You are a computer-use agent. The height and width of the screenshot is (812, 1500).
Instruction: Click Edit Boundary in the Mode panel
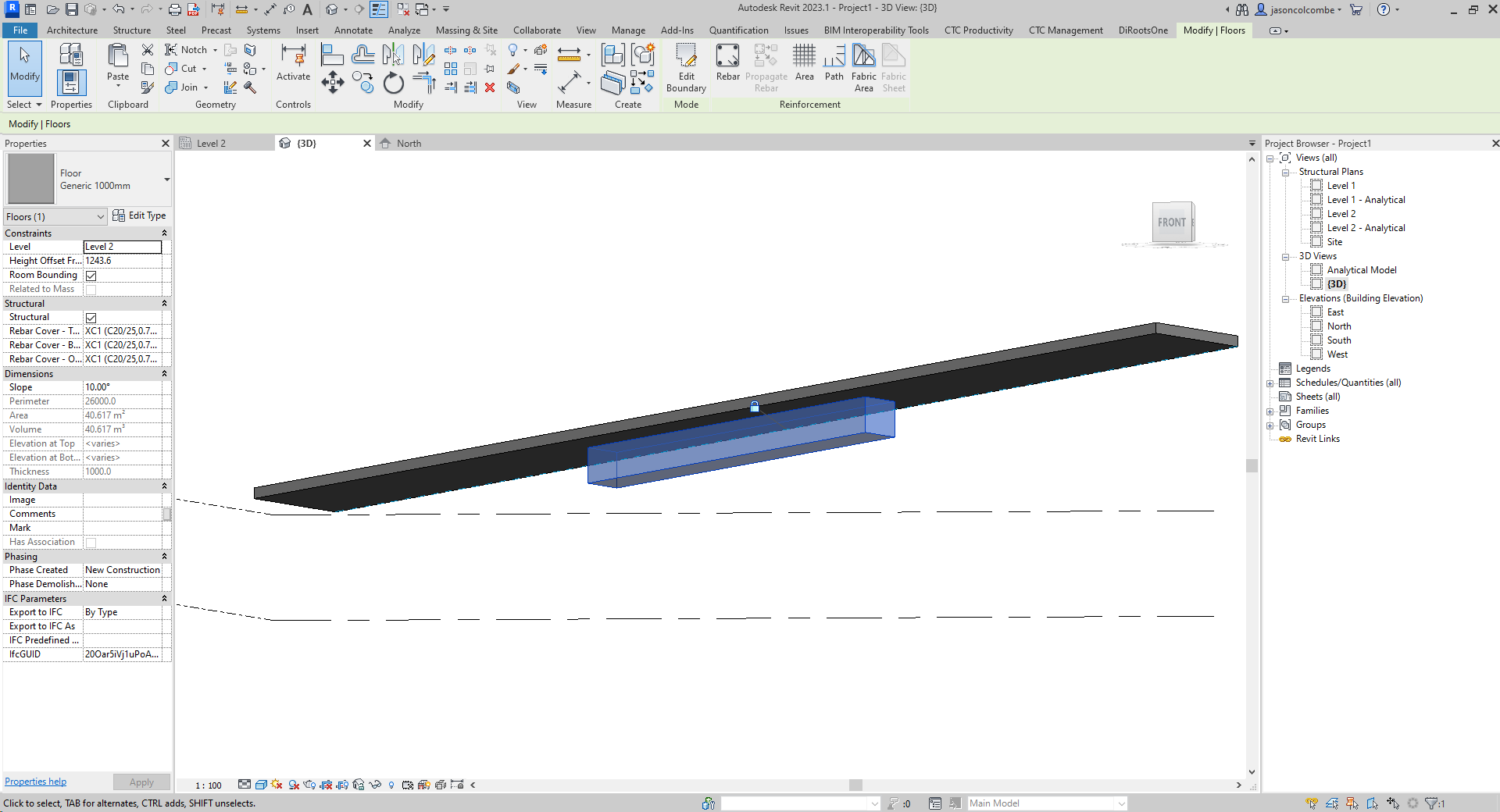click(x=686, y=66)
